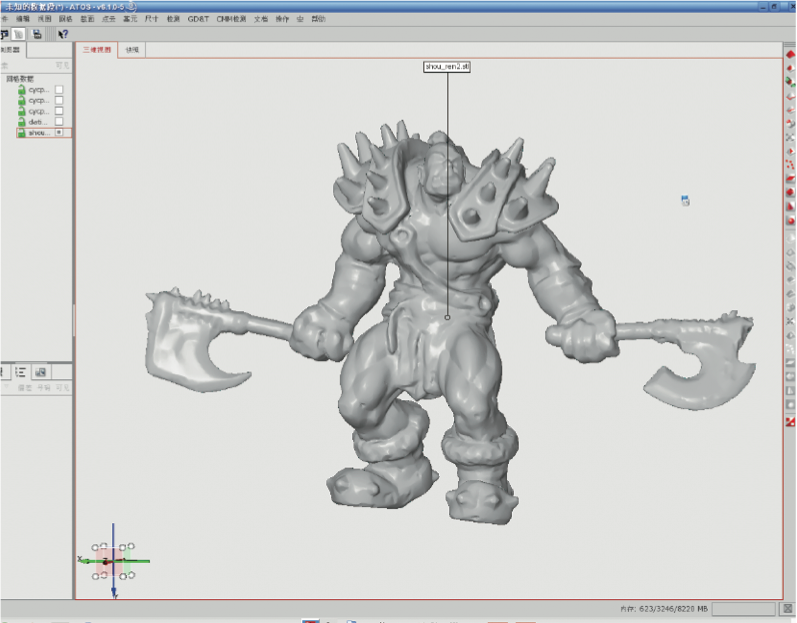
Task: Click the coordinate axes widget in view corner
Action: click(x=113, y=561)
